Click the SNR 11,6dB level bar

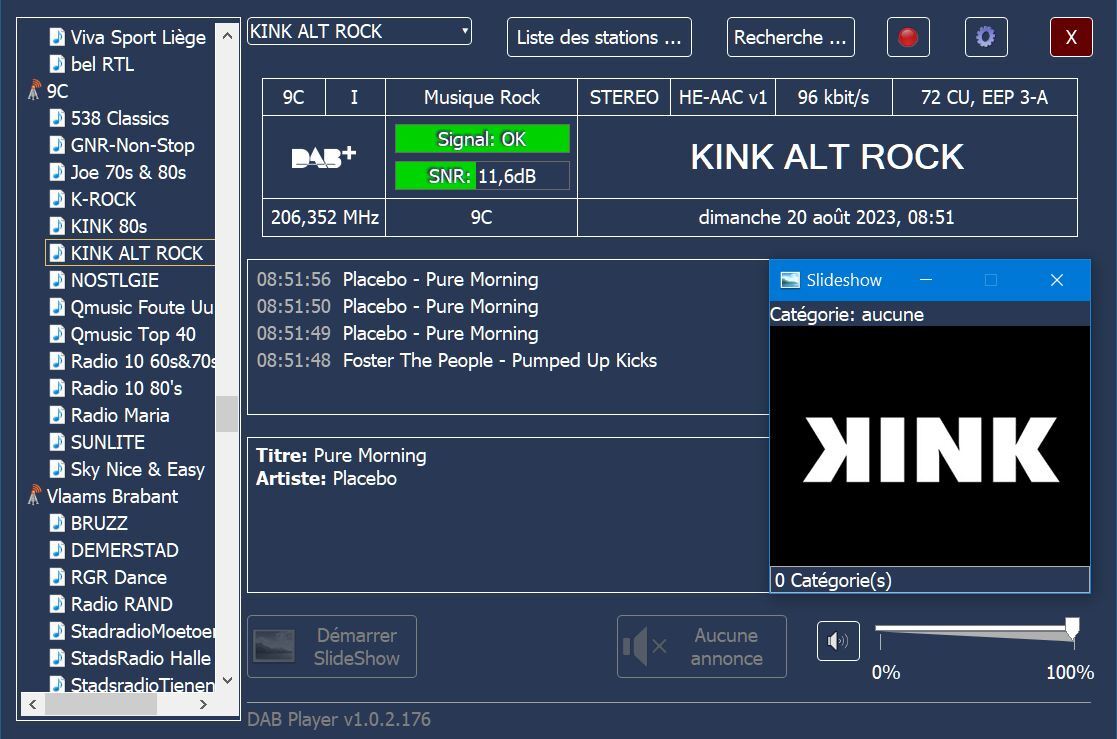tap(482, 176)
